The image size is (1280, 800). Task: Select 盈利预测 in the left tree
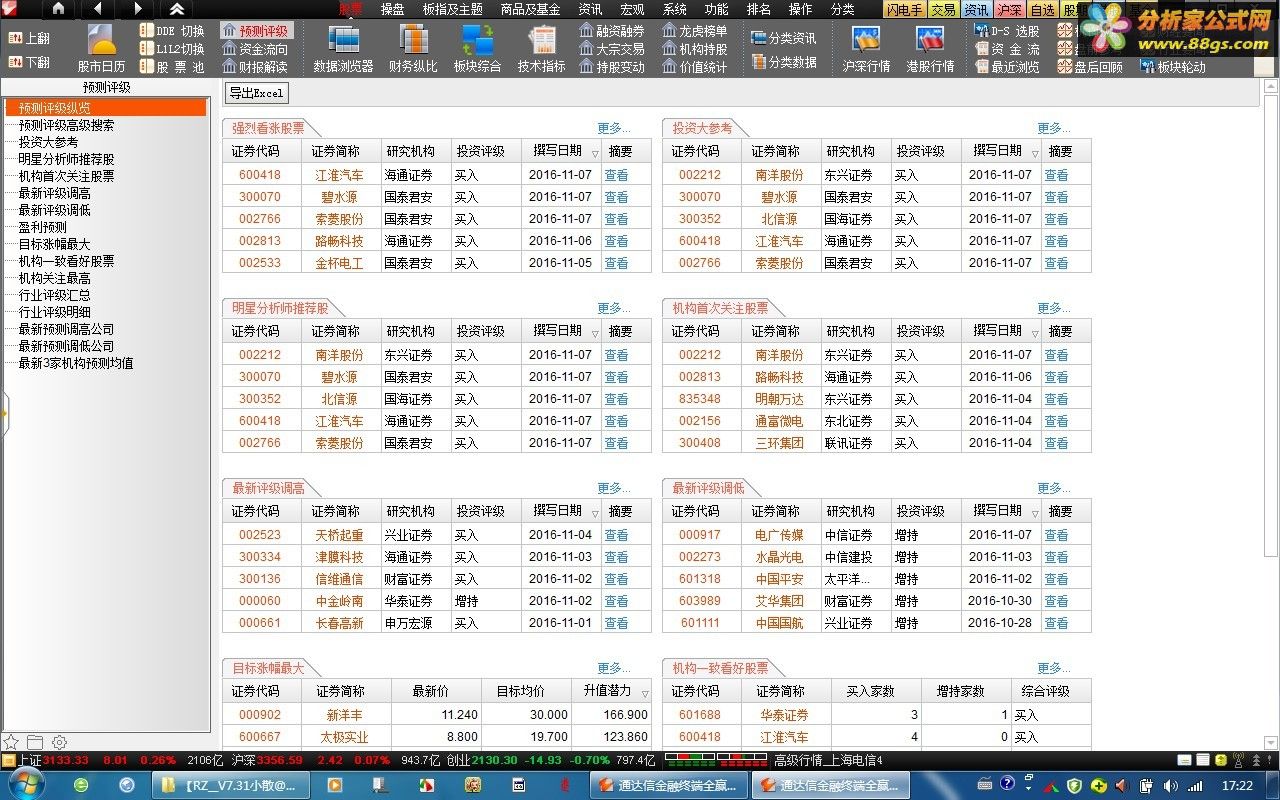(x=42, y=227)
